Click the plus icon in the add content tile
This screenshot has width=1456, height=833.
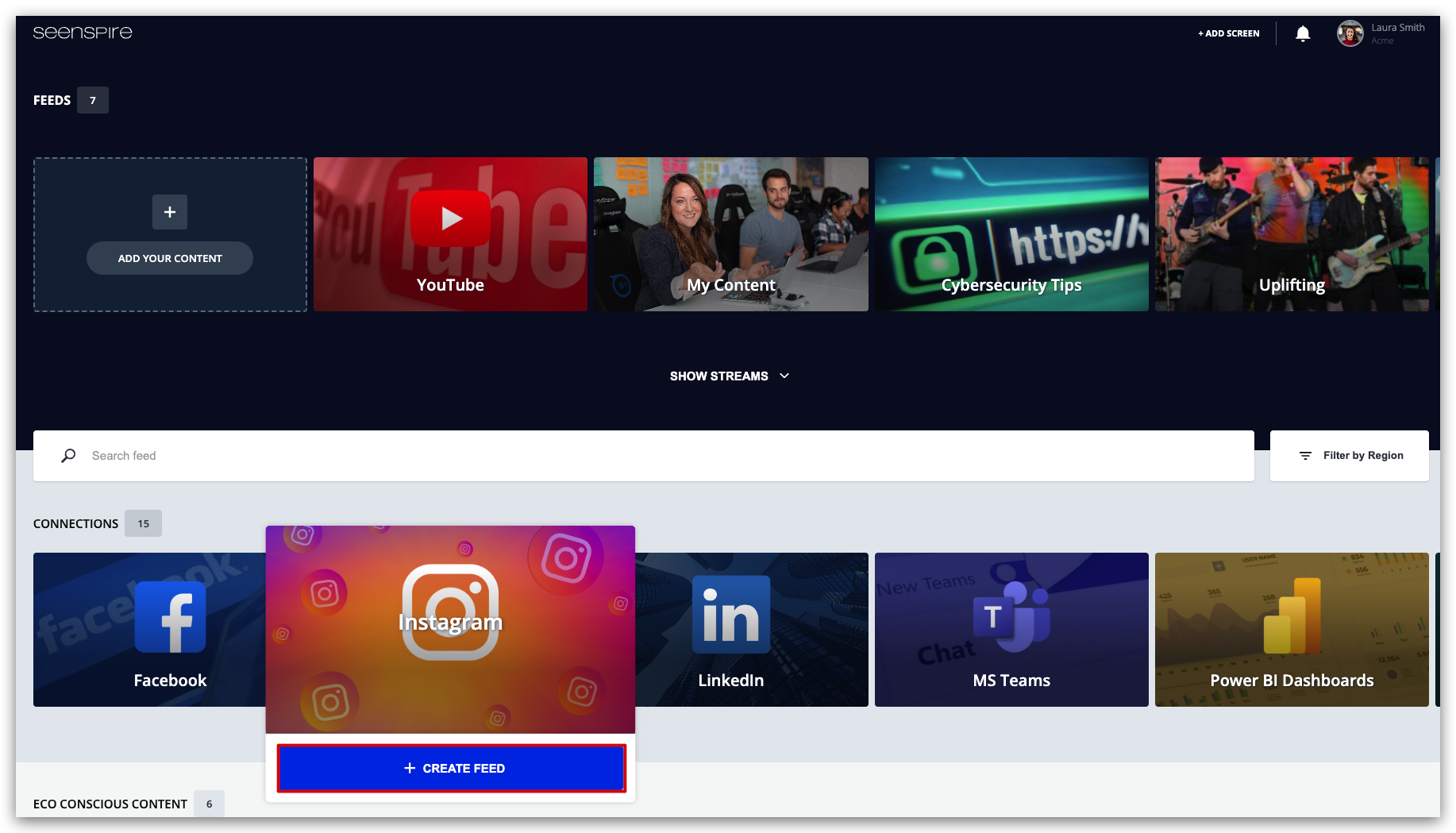(x=170, y=212)
